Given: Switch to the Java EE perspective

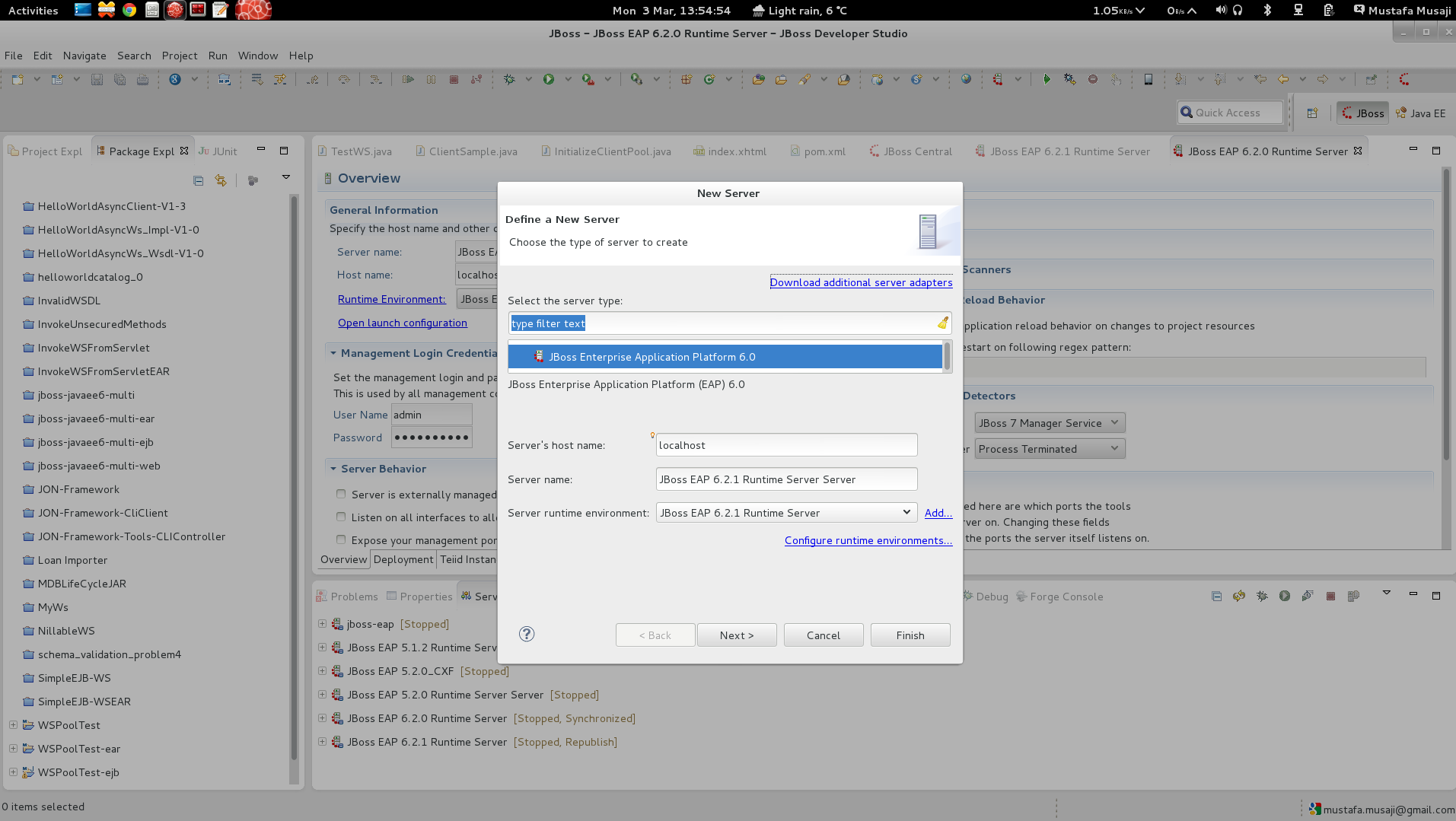Looking at the screenshot, I should point(1420,113).
